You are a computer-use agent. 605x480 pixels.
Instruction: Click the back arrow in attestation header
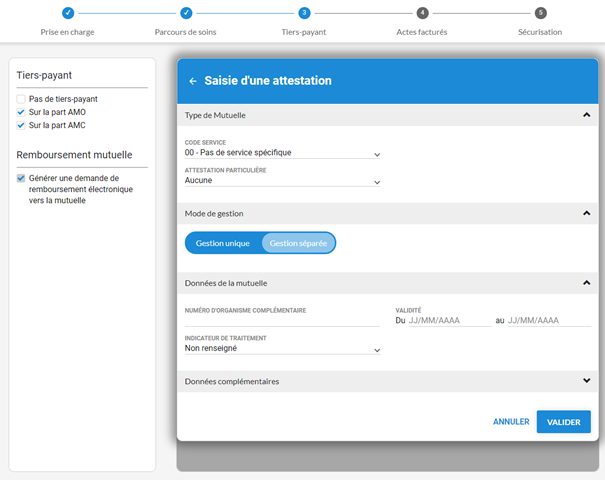pos(193,81)
